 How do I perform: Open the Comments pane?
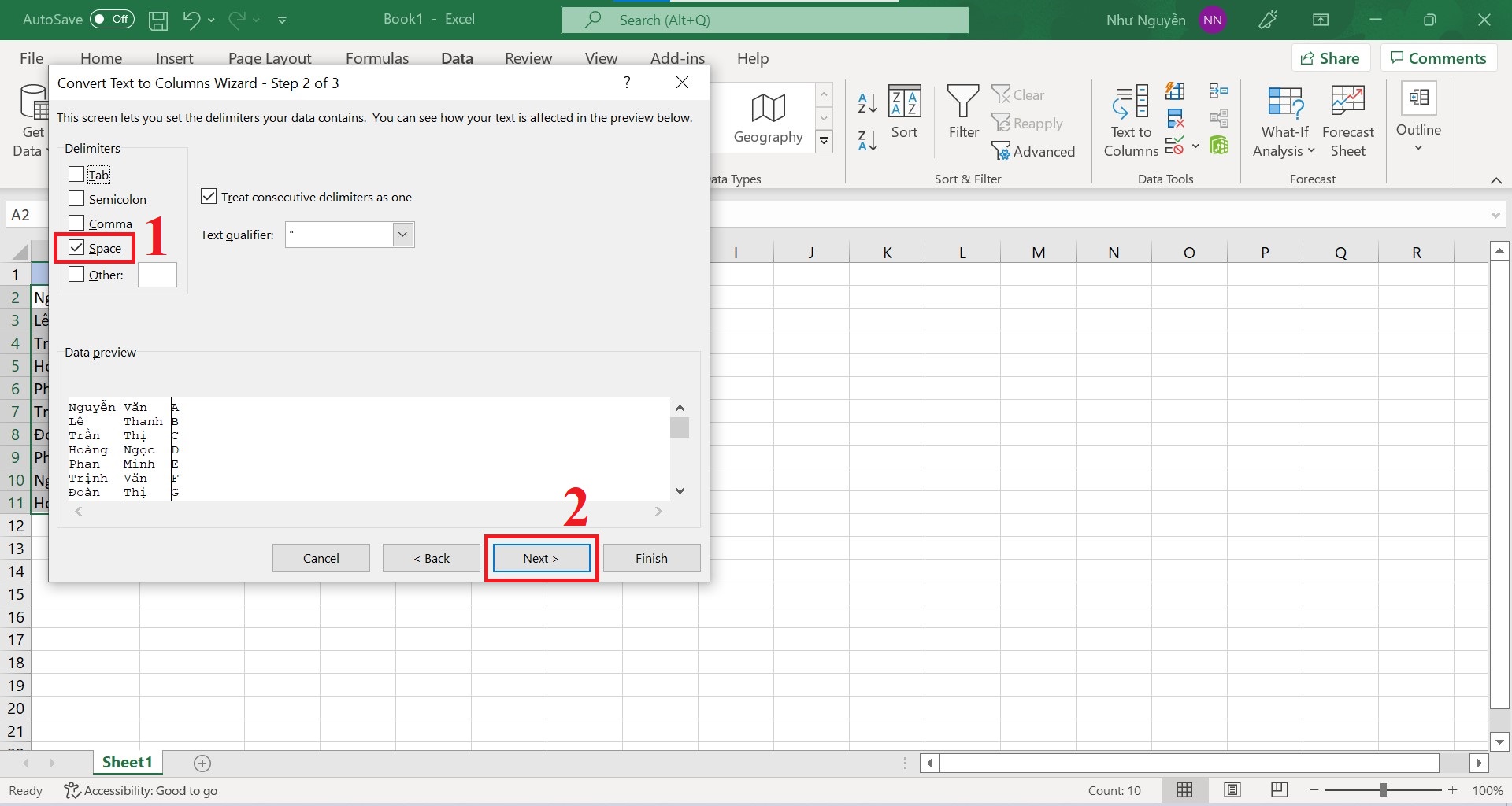tap(1438, 58)
